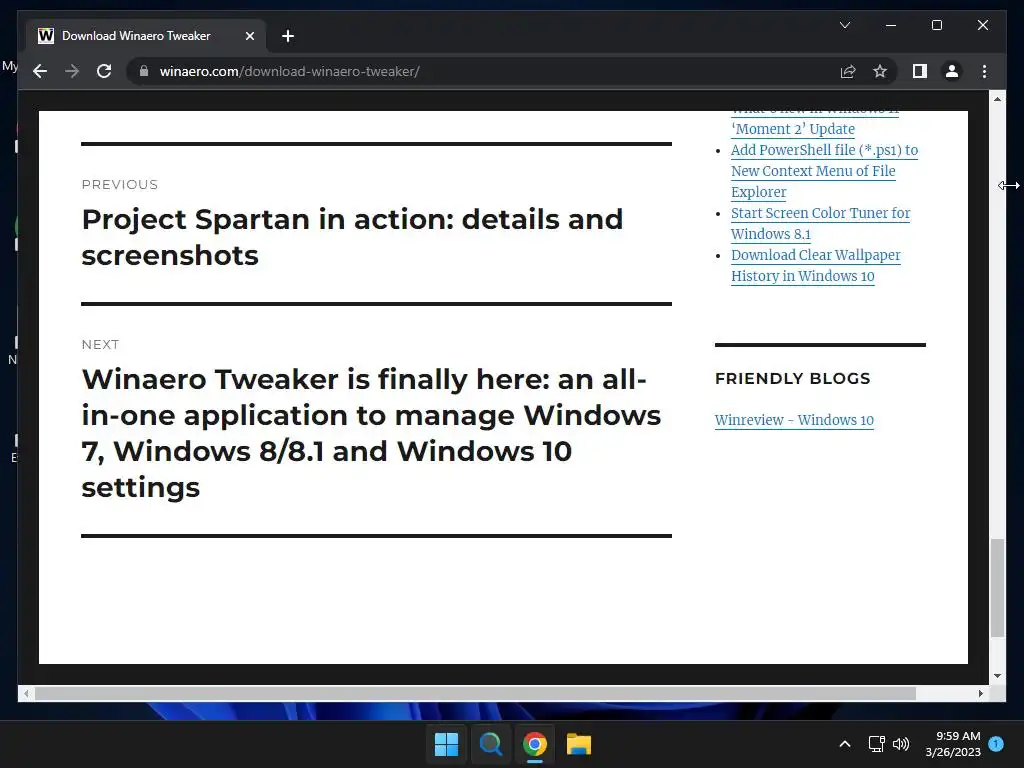Open the tab search chevron
The image size is (1024, 768).
pyautogui.click(x=844, y=25)
